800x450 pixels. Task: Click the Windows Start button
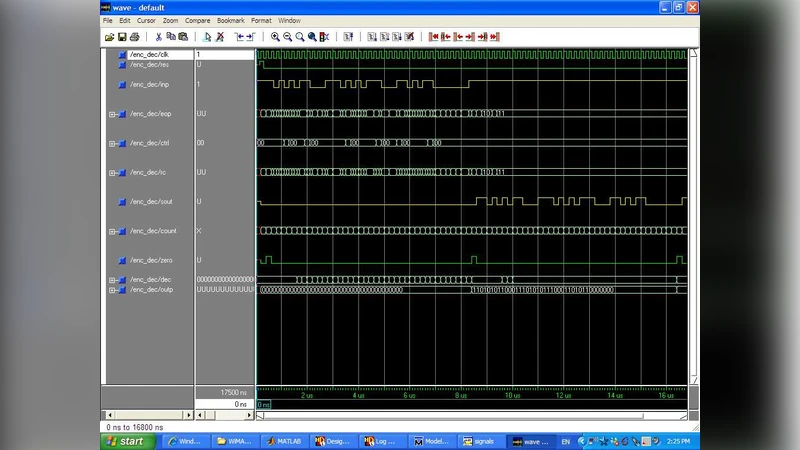click(x=125, y=441)
